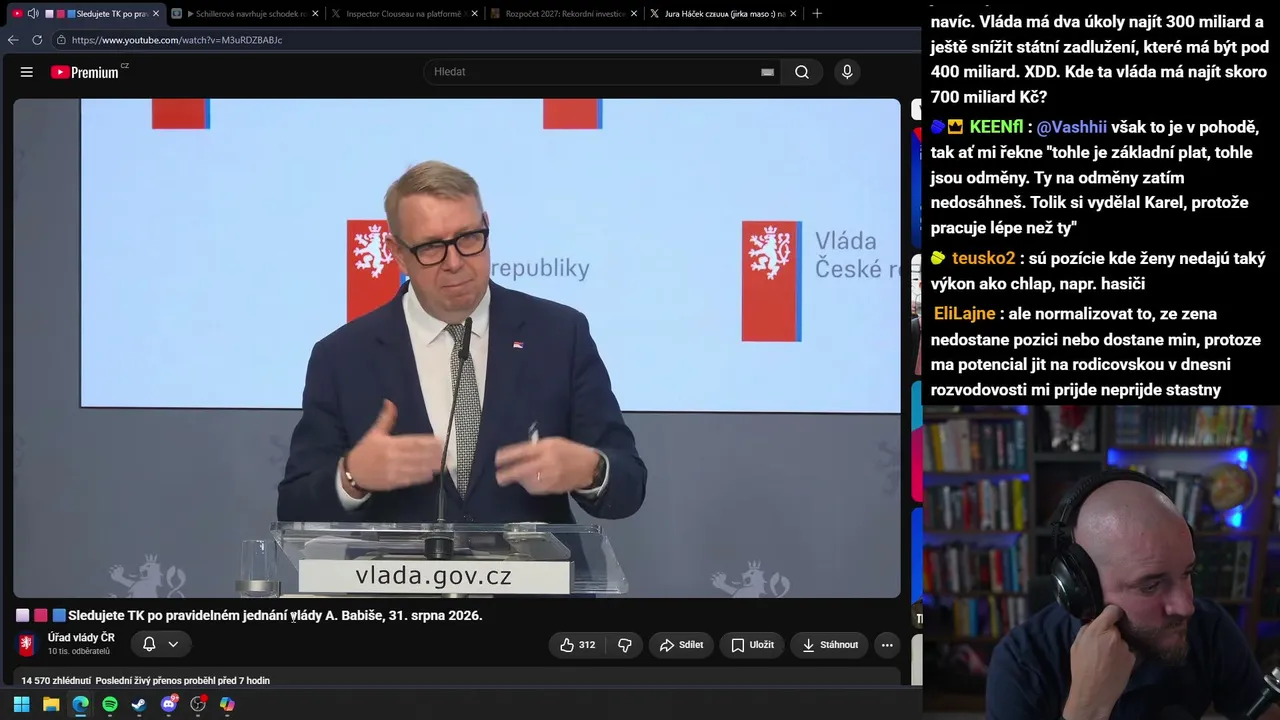Toggle the notification bell for the channel
The height and width of the screenshot is (720, 1280).
point(149,645)
